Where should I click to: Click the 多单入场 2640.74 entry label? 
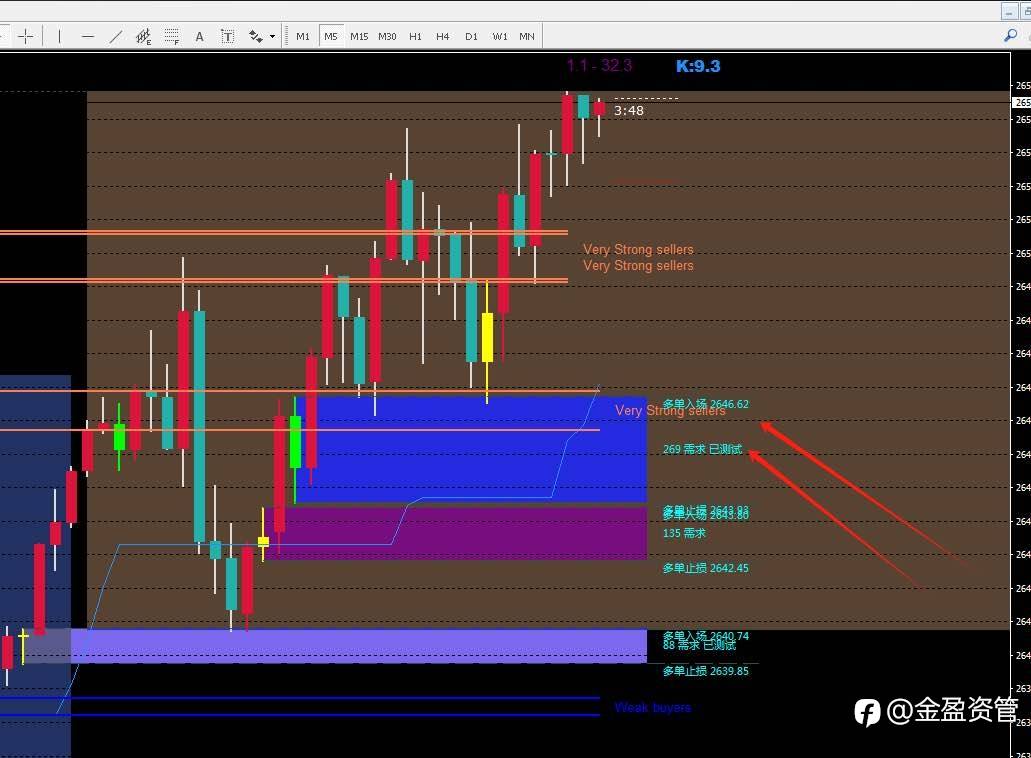coord(706,635)
